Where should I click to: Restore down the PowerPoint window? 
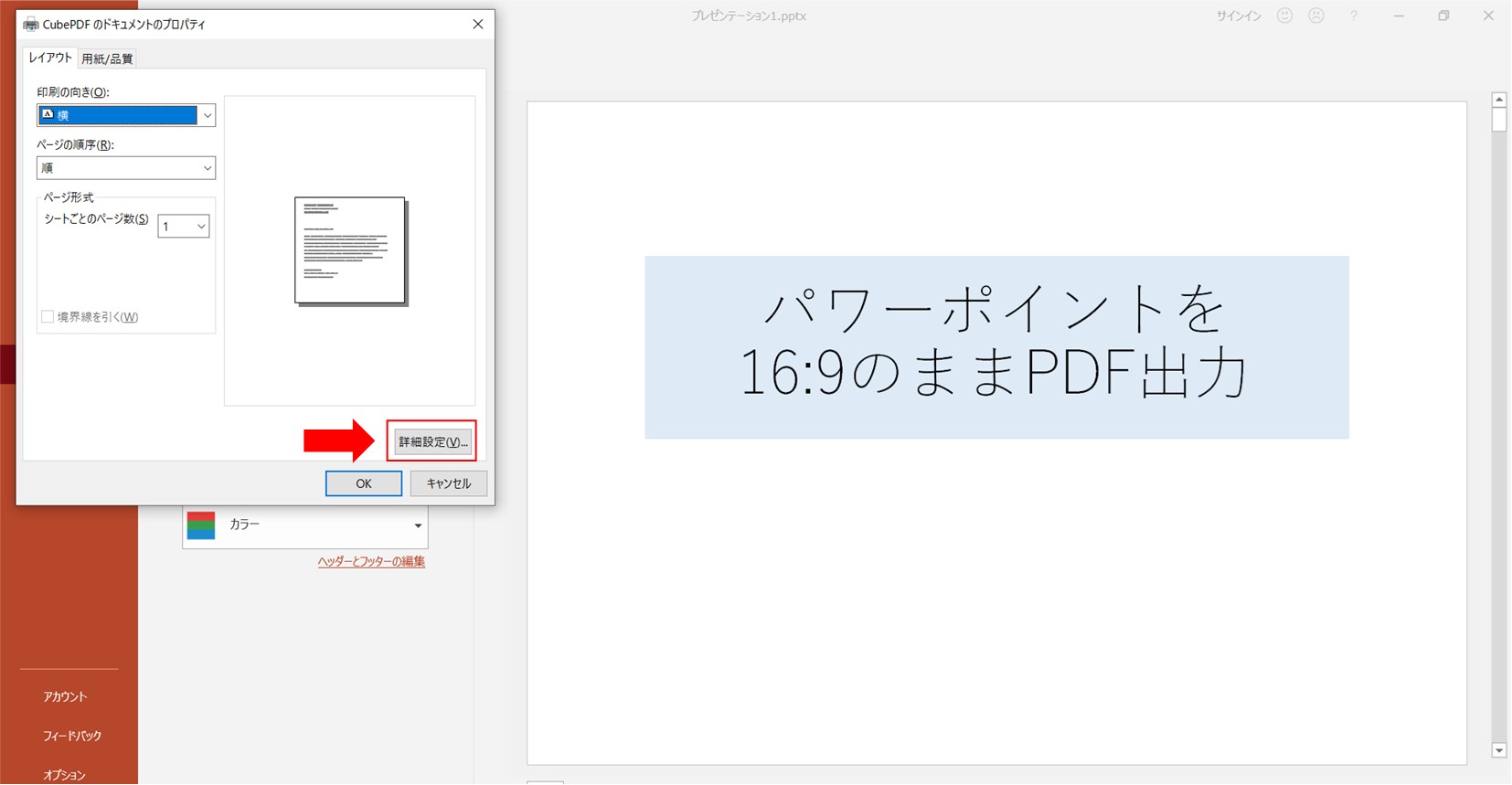click(1443, 16)
